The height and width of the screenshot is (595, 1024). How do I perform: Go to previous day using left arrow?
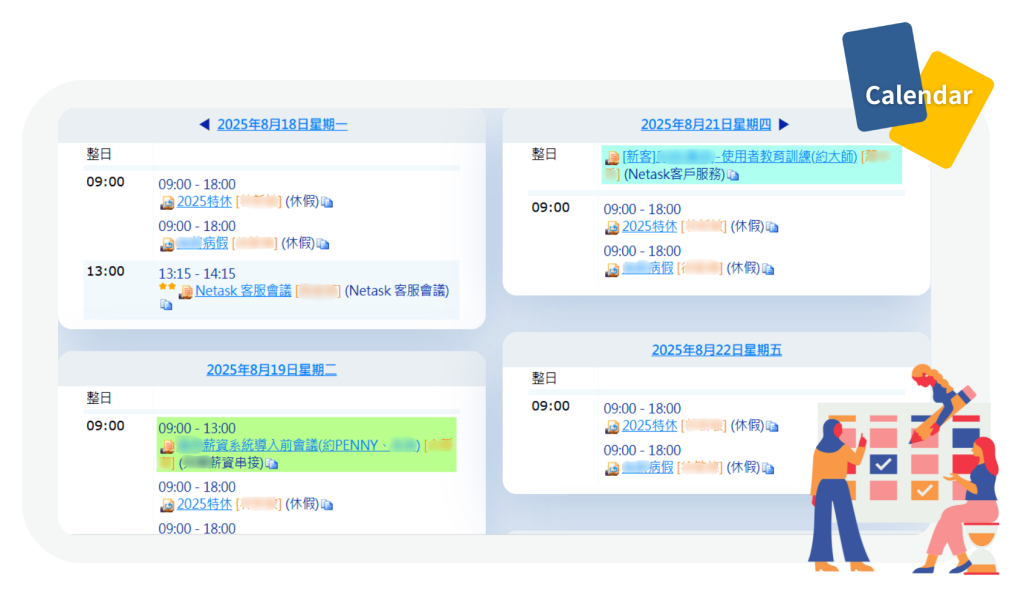pyautogui.click(x=204, y=125)
